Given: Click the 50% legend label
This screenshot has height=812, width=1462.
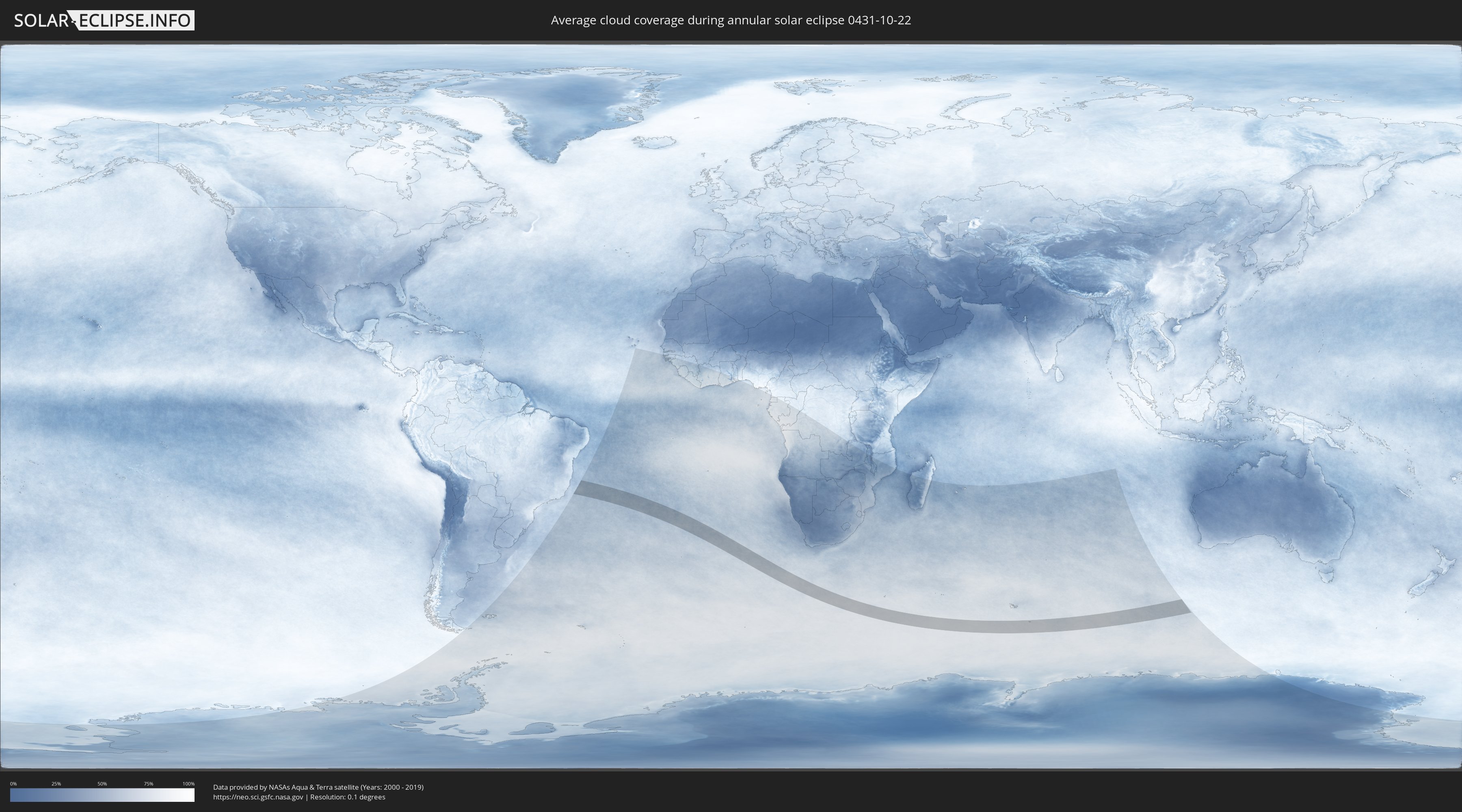Looking at the screenshot, I should pos(102,784).
